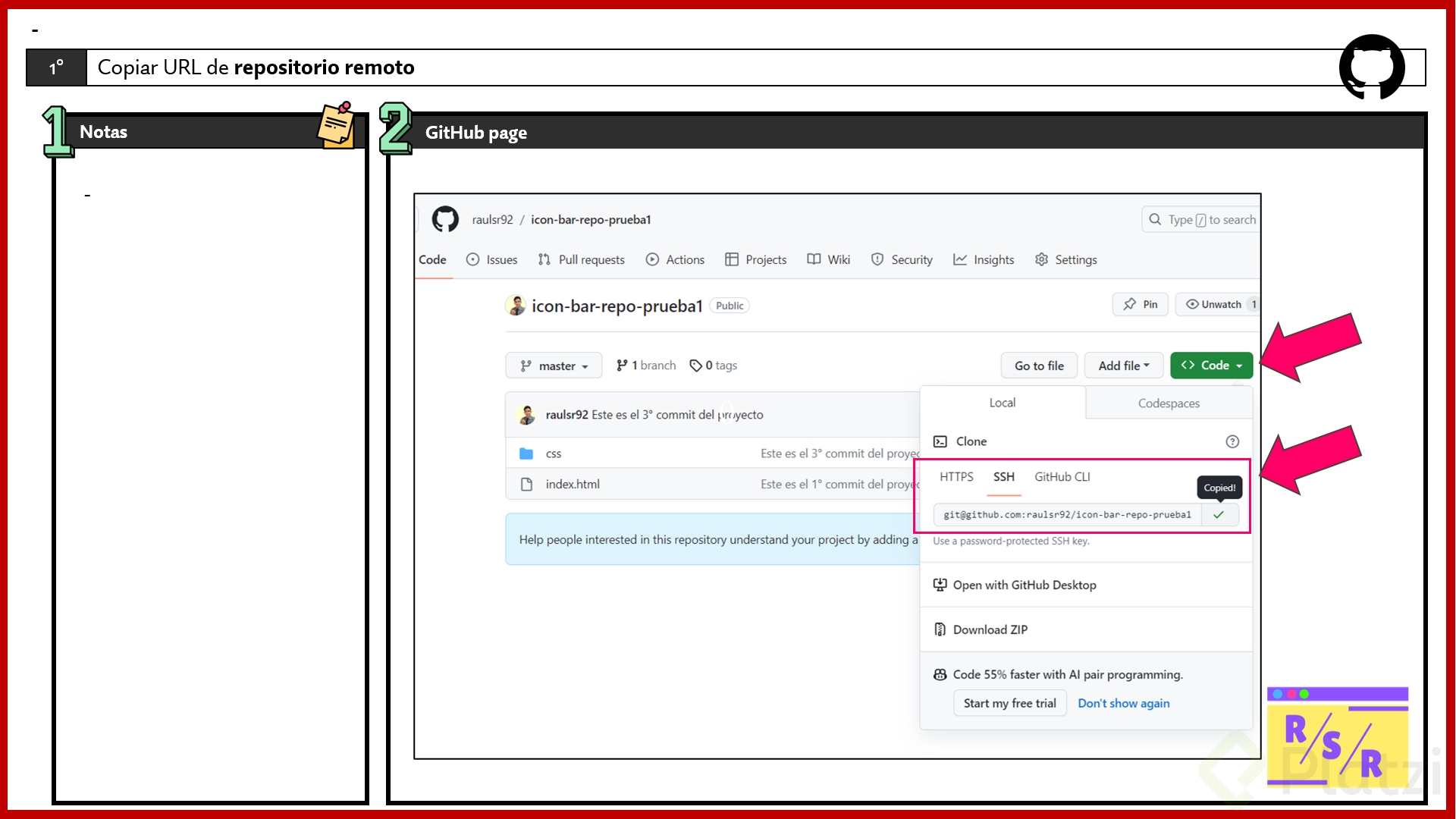Click the Settings gear icon

(x=1042, y=259)
